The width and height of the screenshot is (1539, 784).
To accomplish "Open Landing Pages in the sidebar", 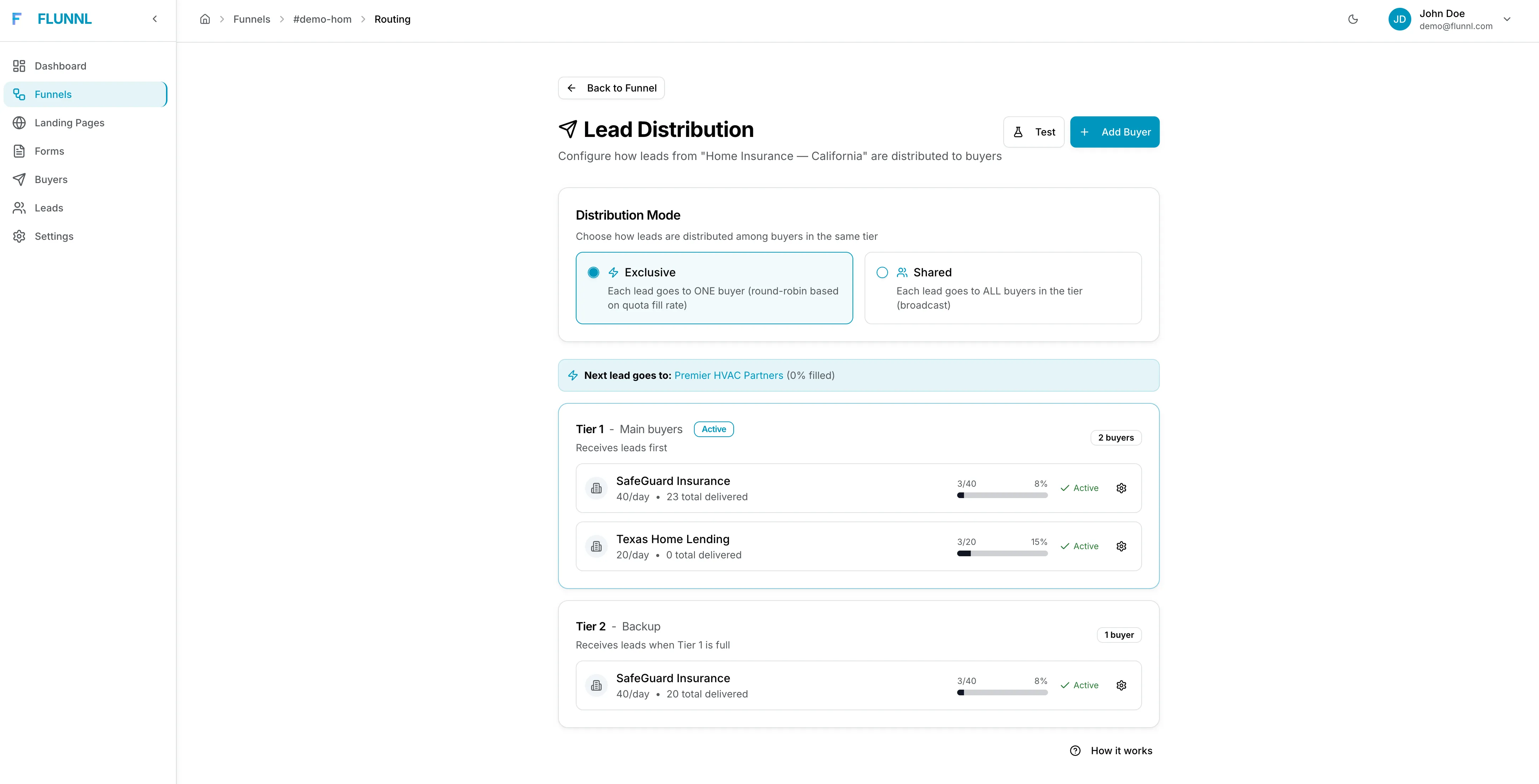I will (69, 122).
